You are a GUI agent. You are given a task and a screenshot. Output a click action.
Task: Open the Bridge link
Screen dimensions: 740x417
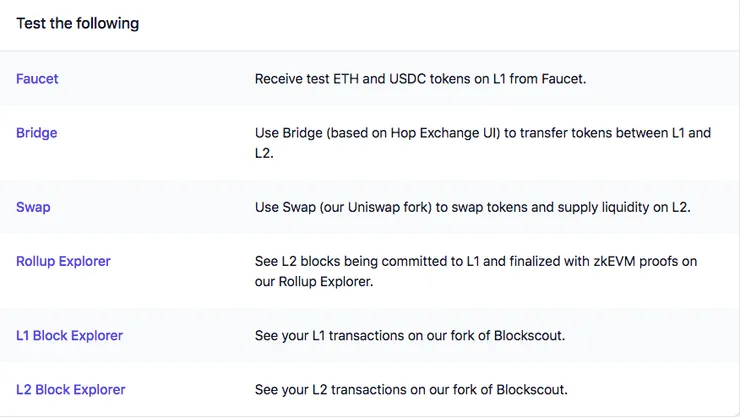(37, 133)
